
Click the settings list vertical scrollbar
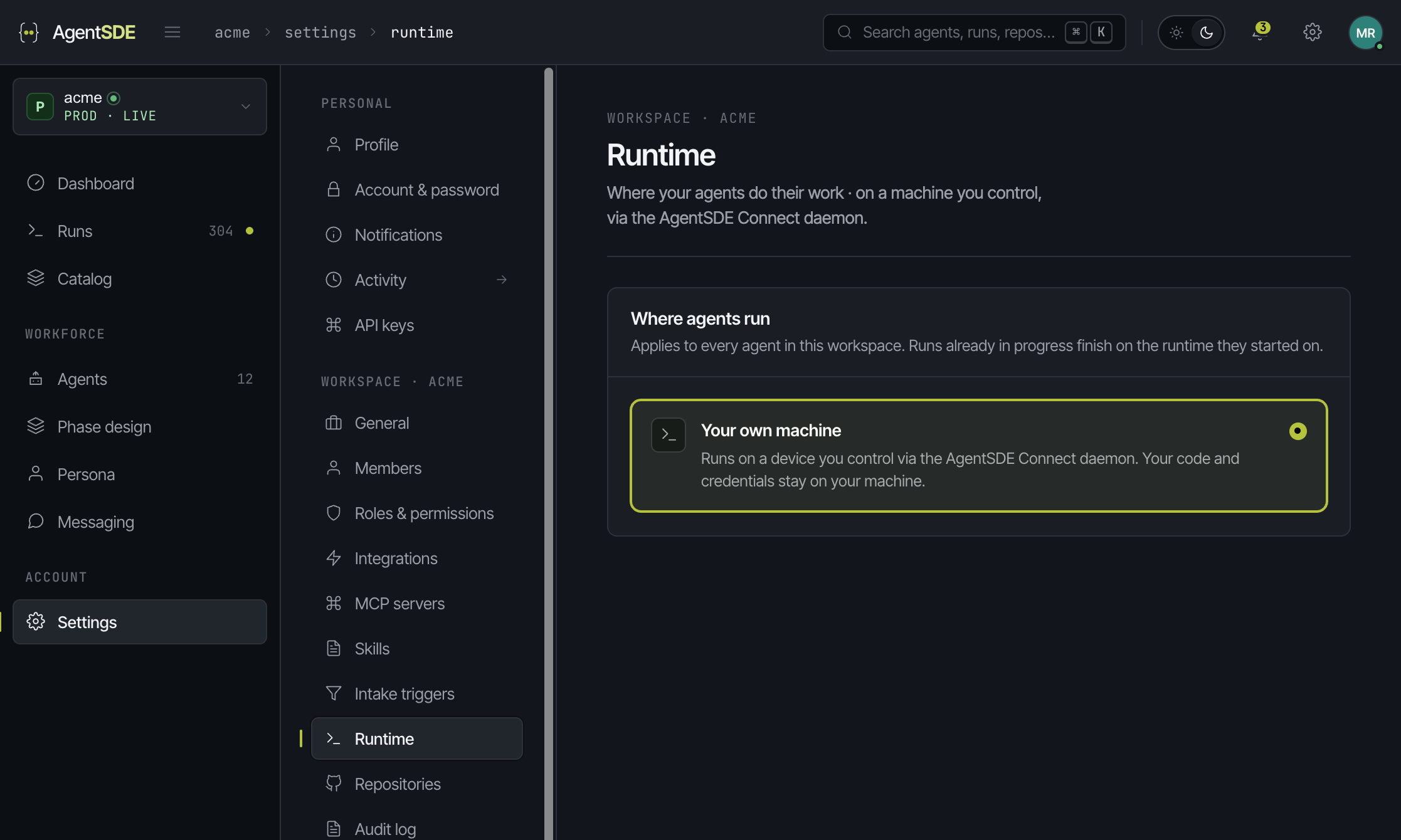(549, 453)
